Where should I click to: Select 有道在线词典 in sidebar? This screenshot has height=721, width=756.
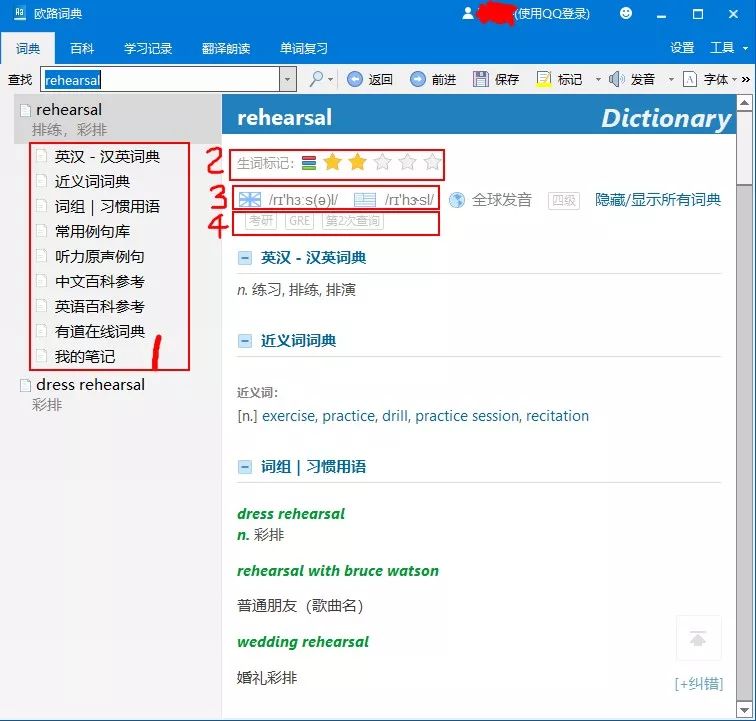(99, 332)
